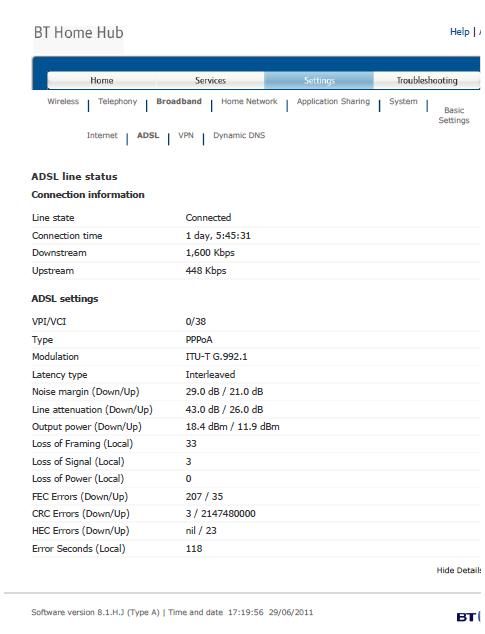Click the Connection information heading
Viewport: 485px width, 634px height.
[88, 194]
